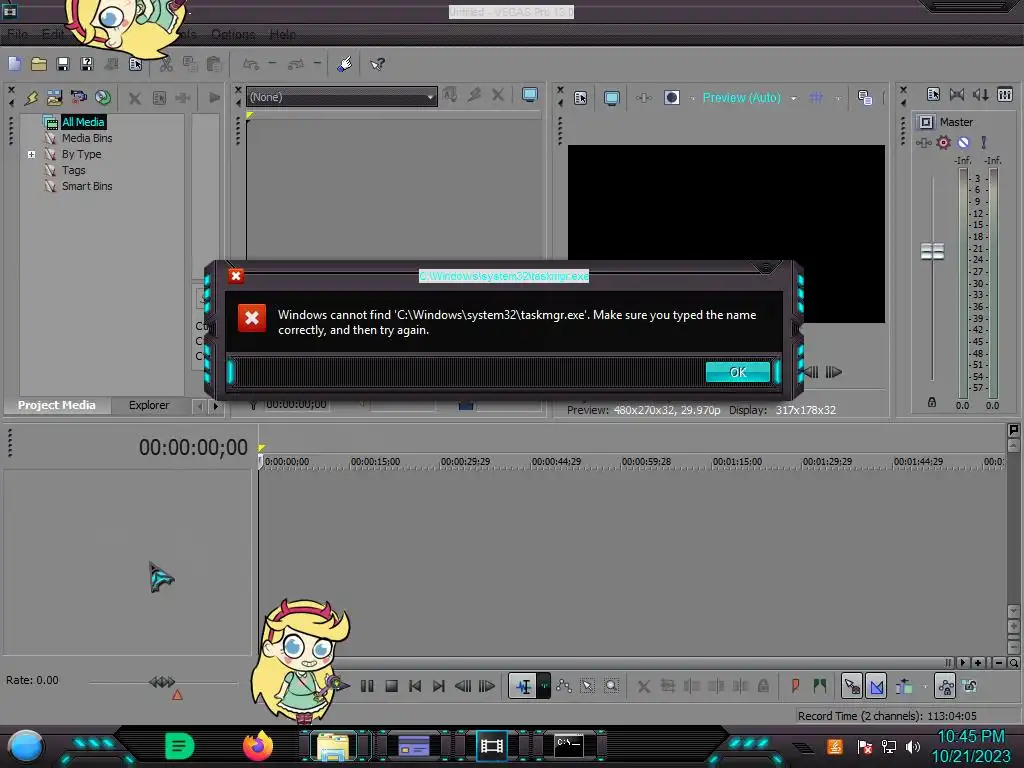Open the Normal Edit tool dropdown
The height and width of the screenshot is (768, 1024).
pyautogui.click(x=544, y=686)
